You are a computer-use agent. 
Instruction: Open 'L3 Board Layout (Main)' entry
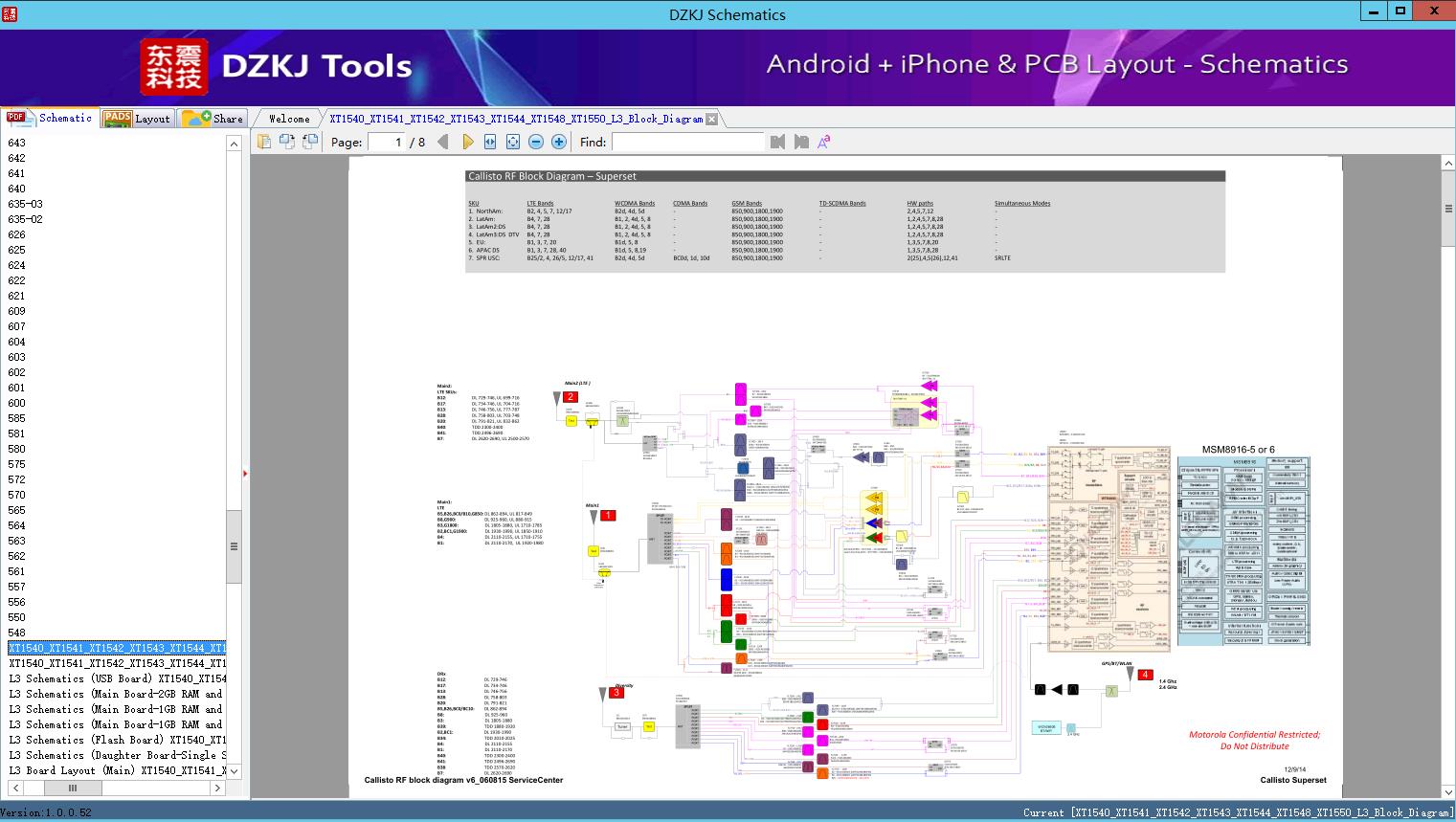point(117,770)
